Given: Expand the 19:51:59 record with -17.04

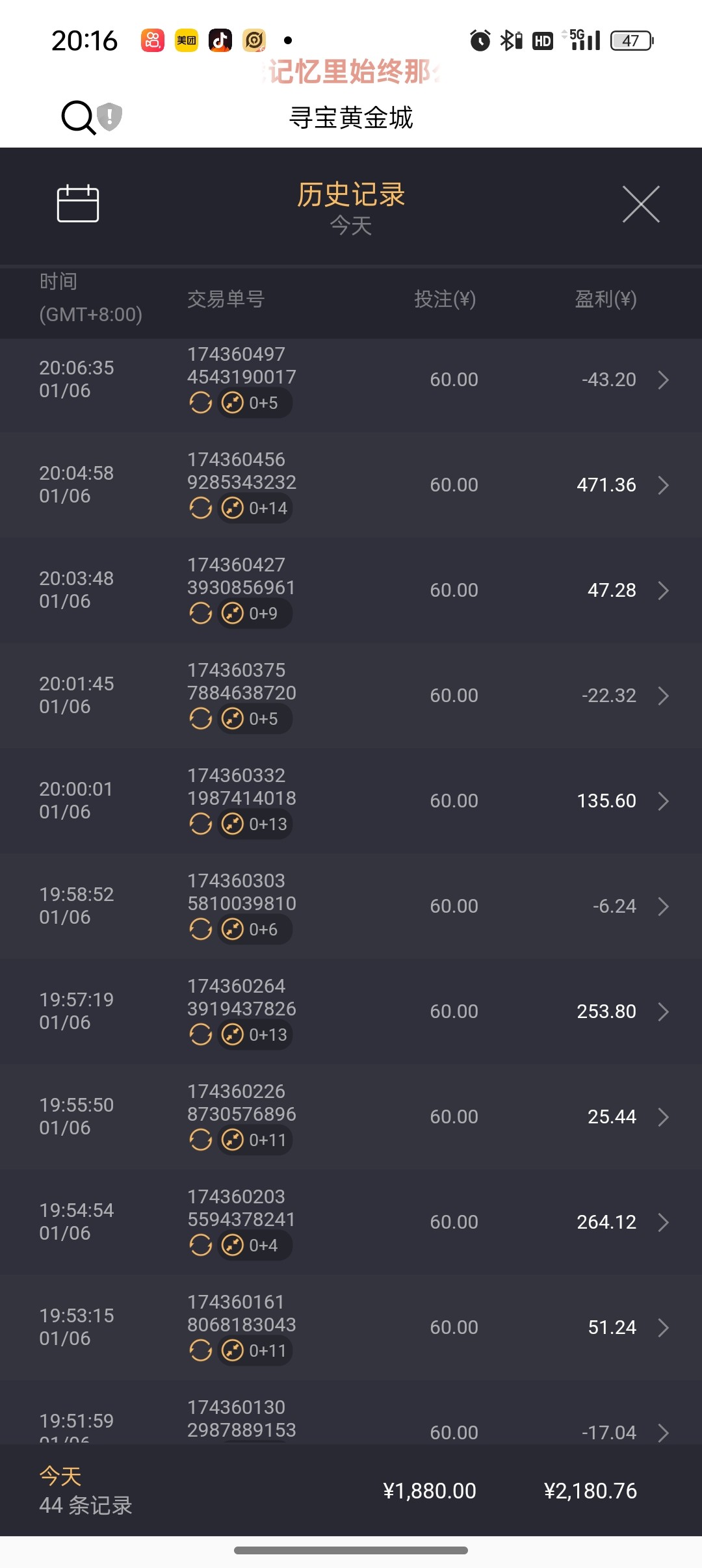Looking at the screenshot, I should tap(663, 1432).
